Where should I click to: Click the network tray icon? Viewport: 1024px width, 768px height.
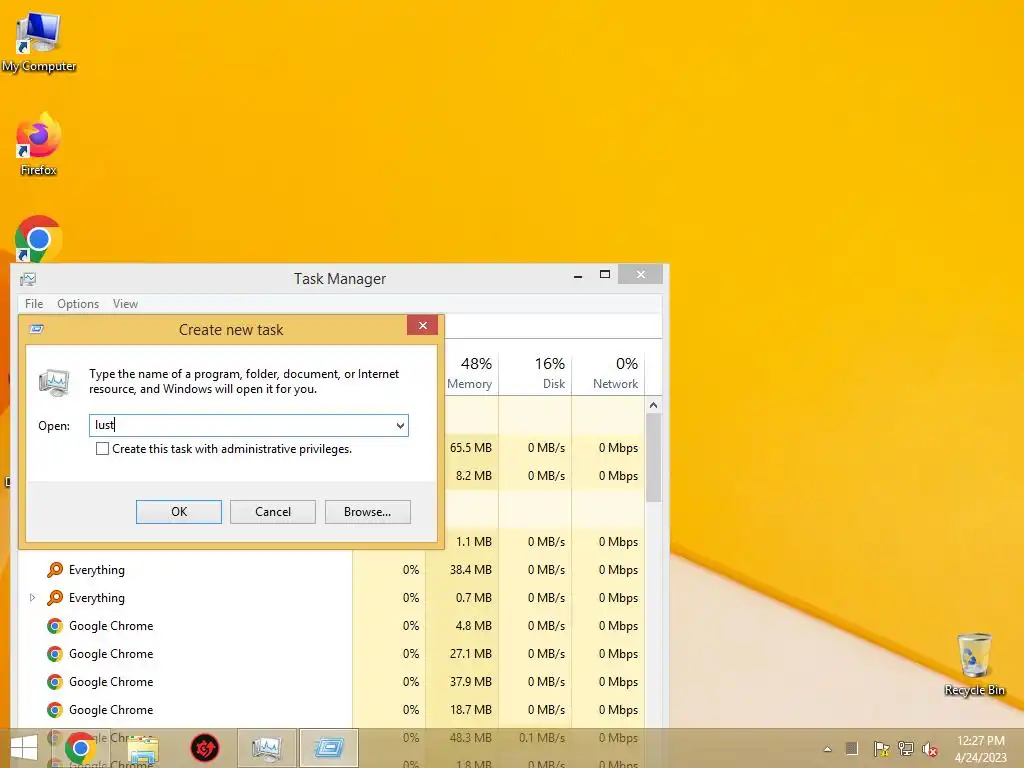click(x=905, y=749)
